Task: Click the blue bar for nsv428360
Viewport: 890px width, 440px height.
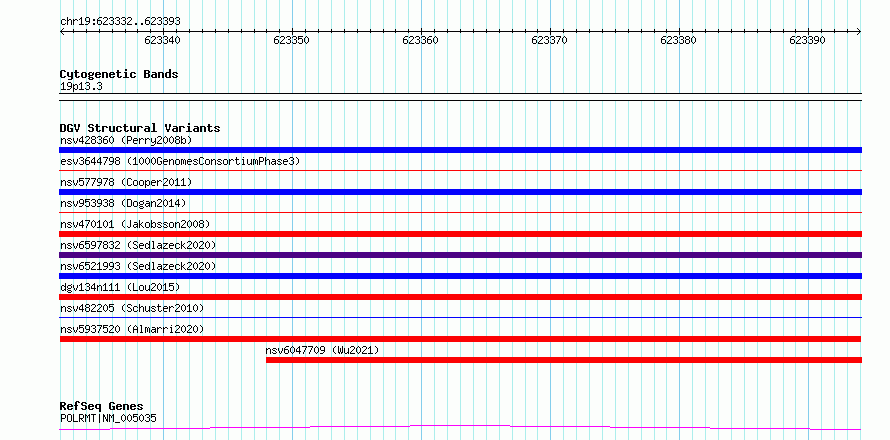Action: (x=460, y=150)
